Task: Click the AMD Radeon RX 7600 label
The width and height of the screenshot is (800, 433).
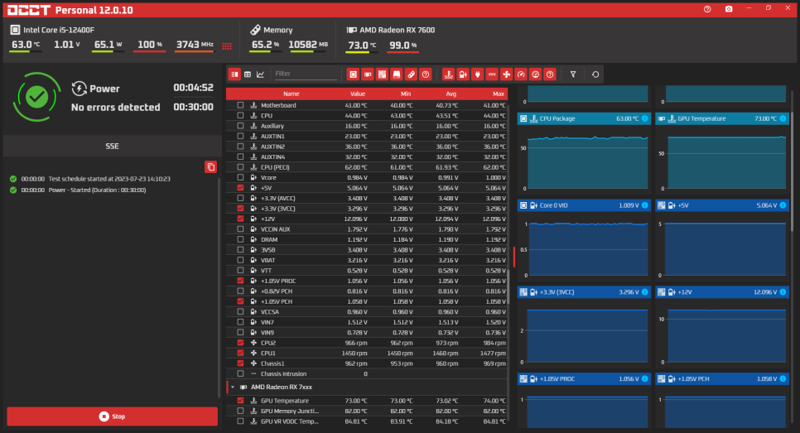Action: 397,30
